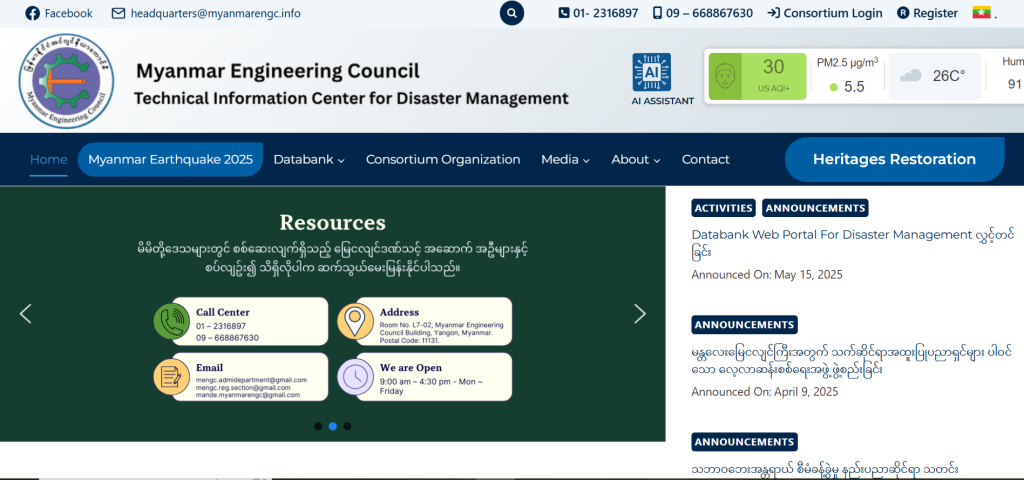
Task: Open Databank Web Portal For Disaster Management post
Action: coord(851,243)
